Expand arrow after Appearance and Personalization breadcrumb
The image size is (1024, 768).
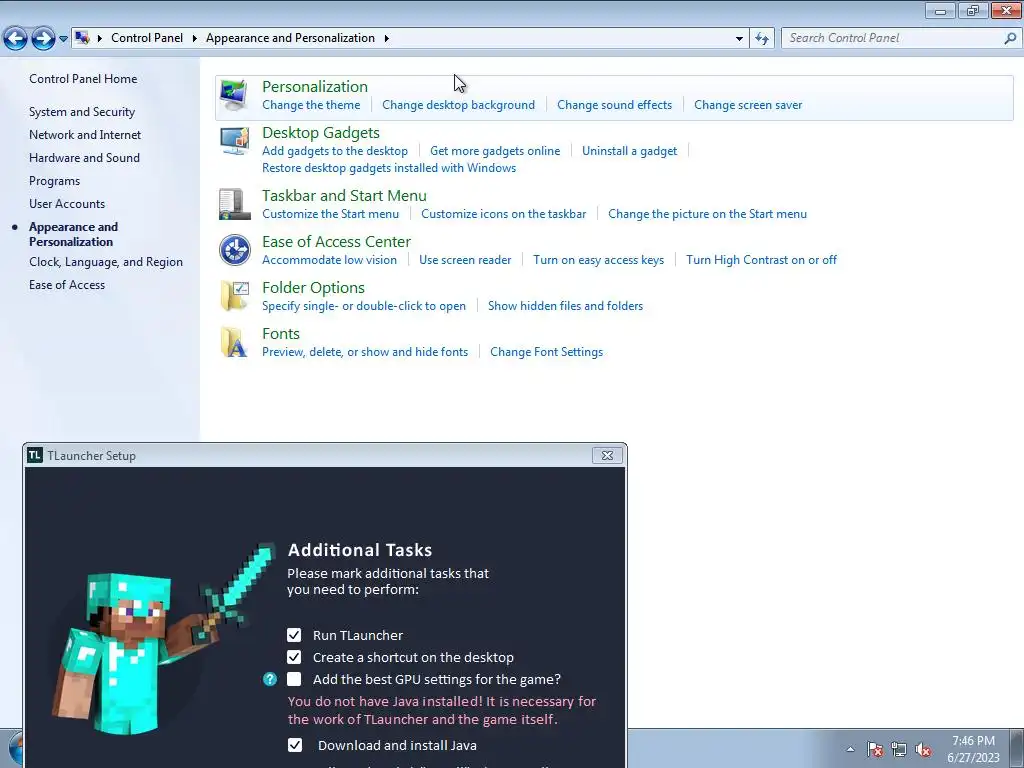tap(387, 38)
